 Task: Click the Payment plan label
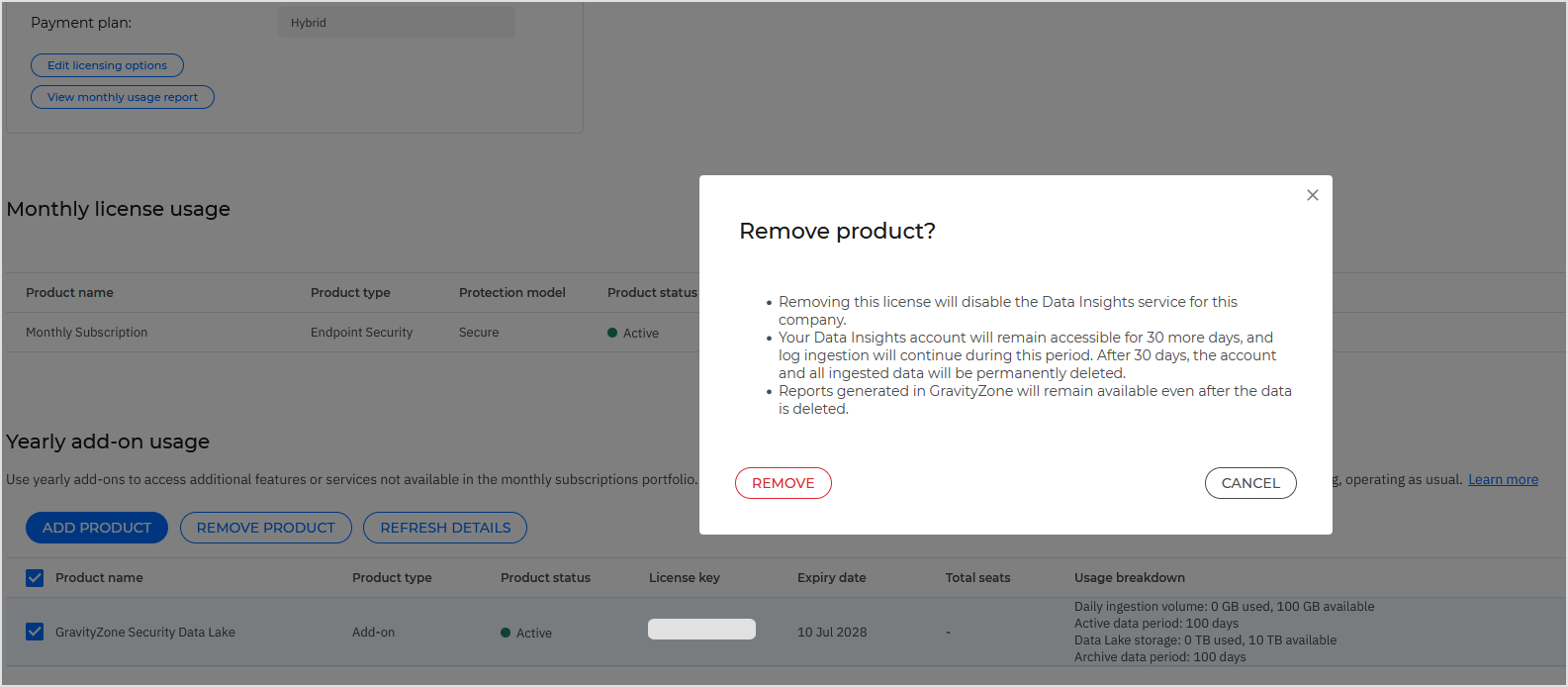pos(81,23)
